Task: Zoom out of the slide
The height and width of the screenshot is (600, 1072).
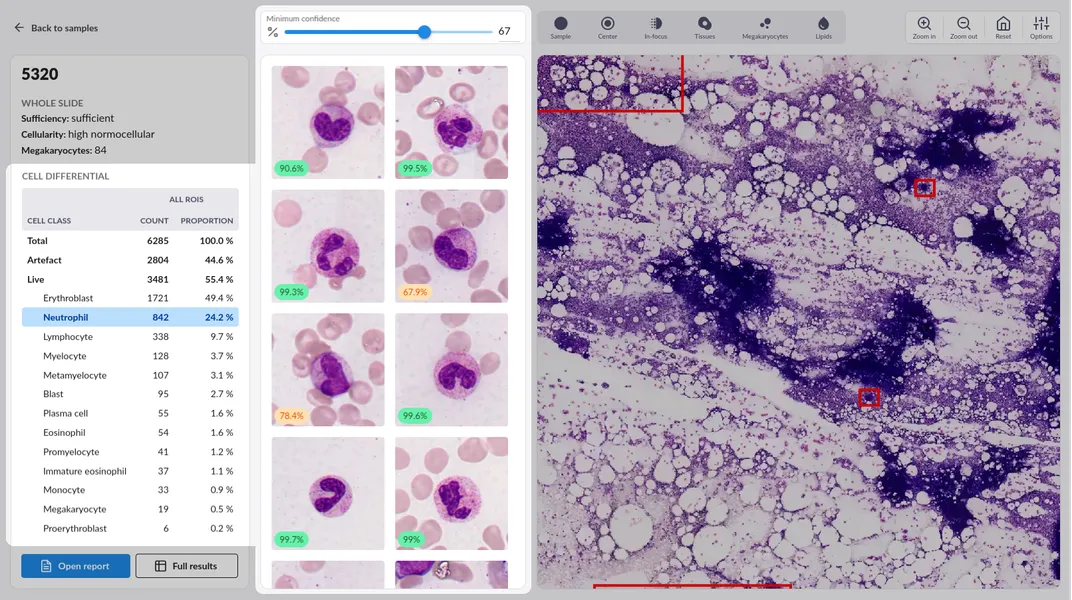Action: coord(963,27)
